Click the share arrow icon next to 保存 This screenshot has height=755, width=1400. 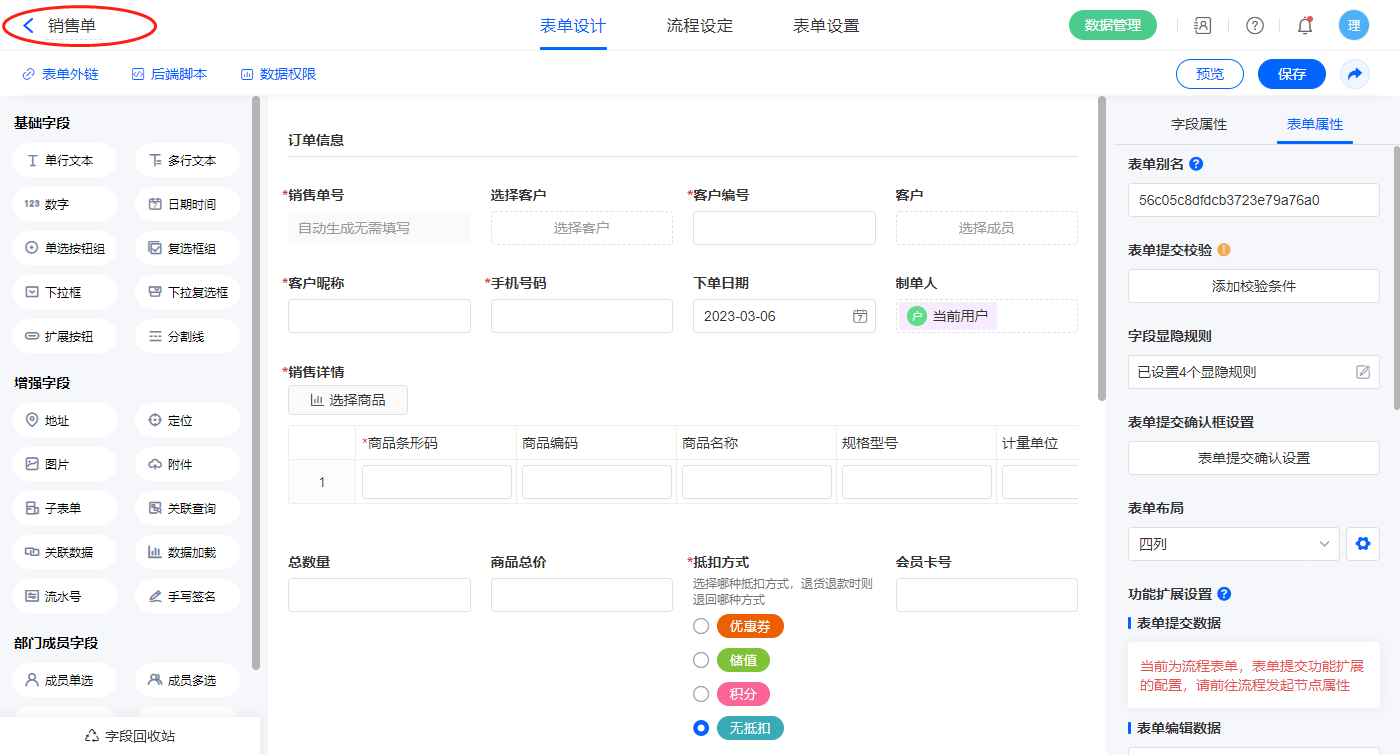(x=1355, y=74)
